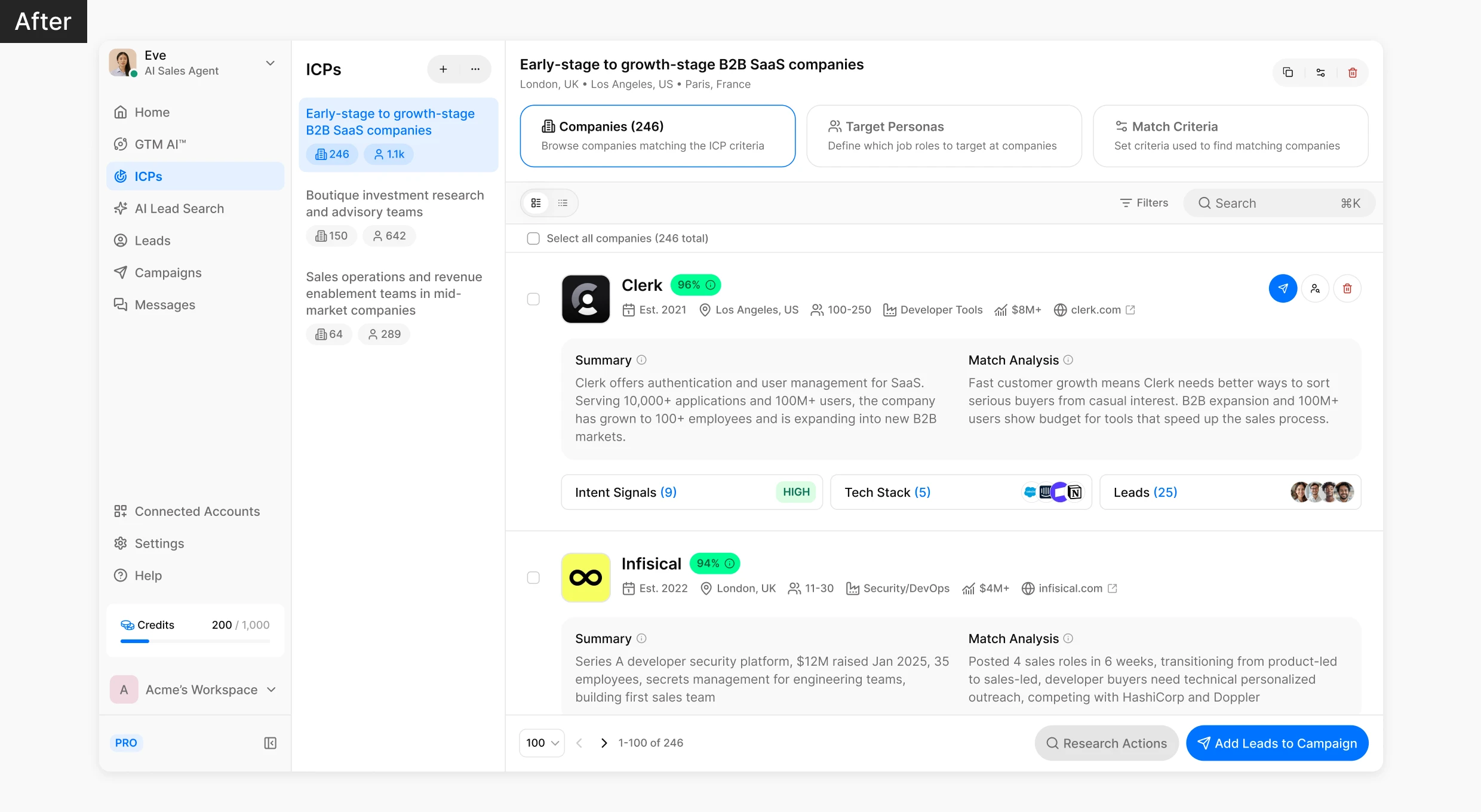Collapse sidebar with the panel icon
The width and height of the screenshot is (1481, 812).
(x=270, y=743)
